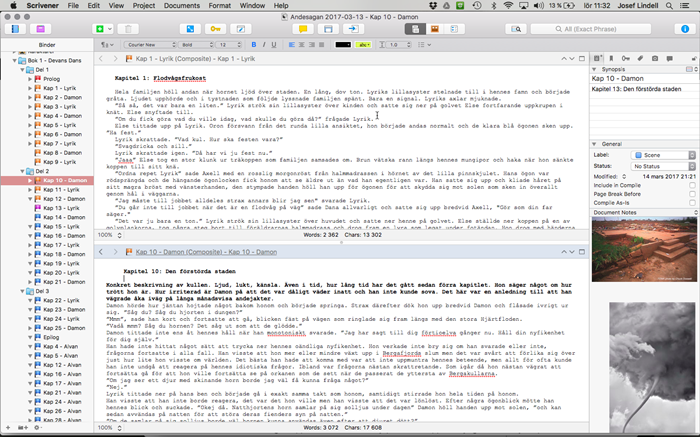Tick the Compile As-Is checkbox

693,203
